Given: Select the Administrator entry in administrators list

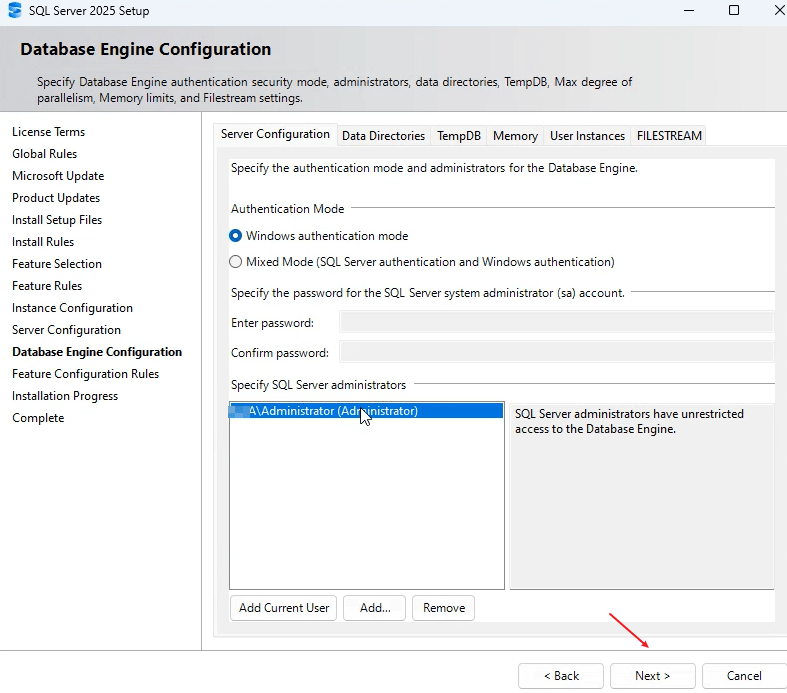Looking at the screenshot, I should click(x=366, y=411).
